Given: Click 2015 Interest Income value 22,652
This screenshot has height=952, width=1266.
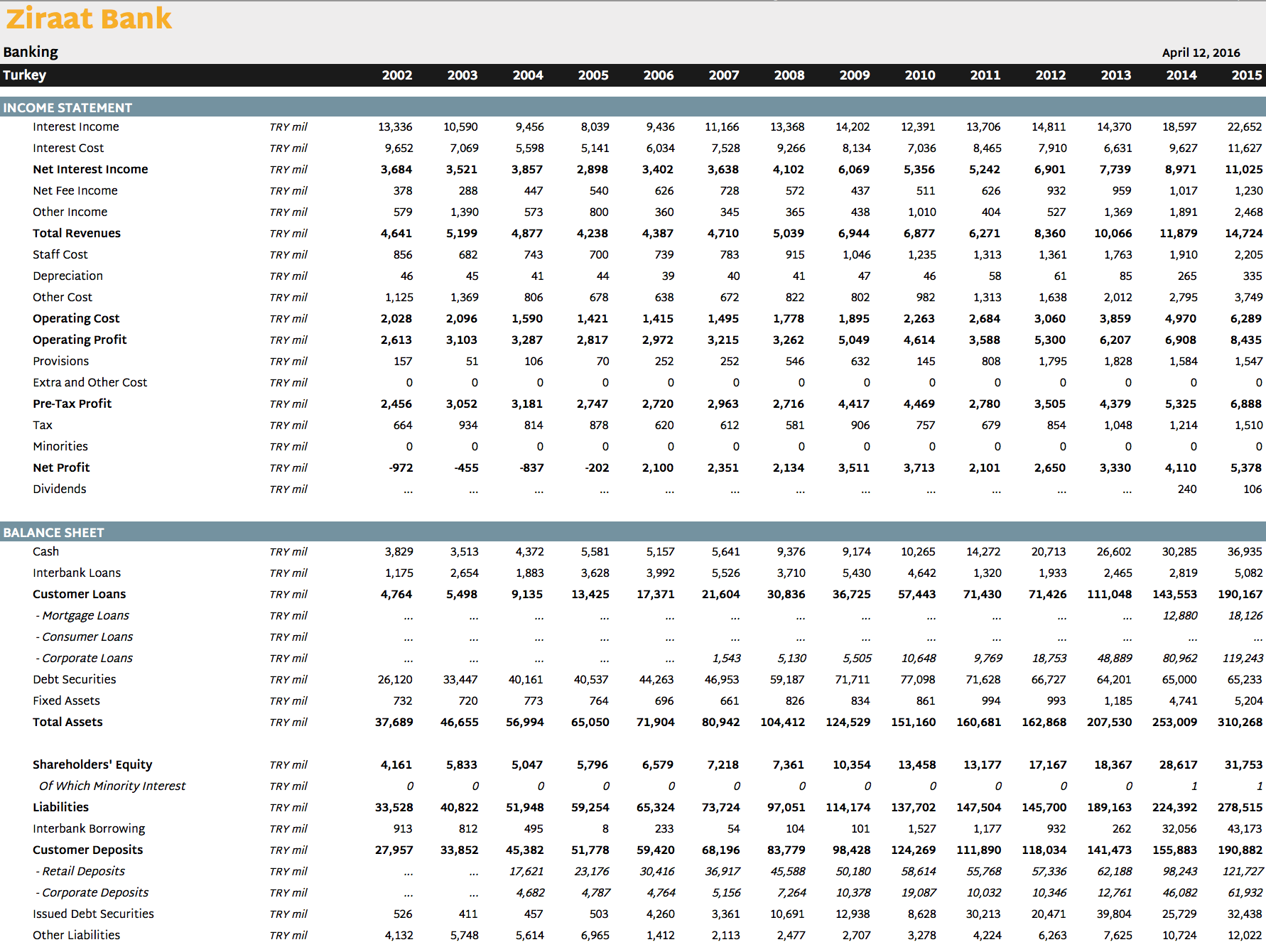Looking at the screenshot, I should coord(1245,127).
